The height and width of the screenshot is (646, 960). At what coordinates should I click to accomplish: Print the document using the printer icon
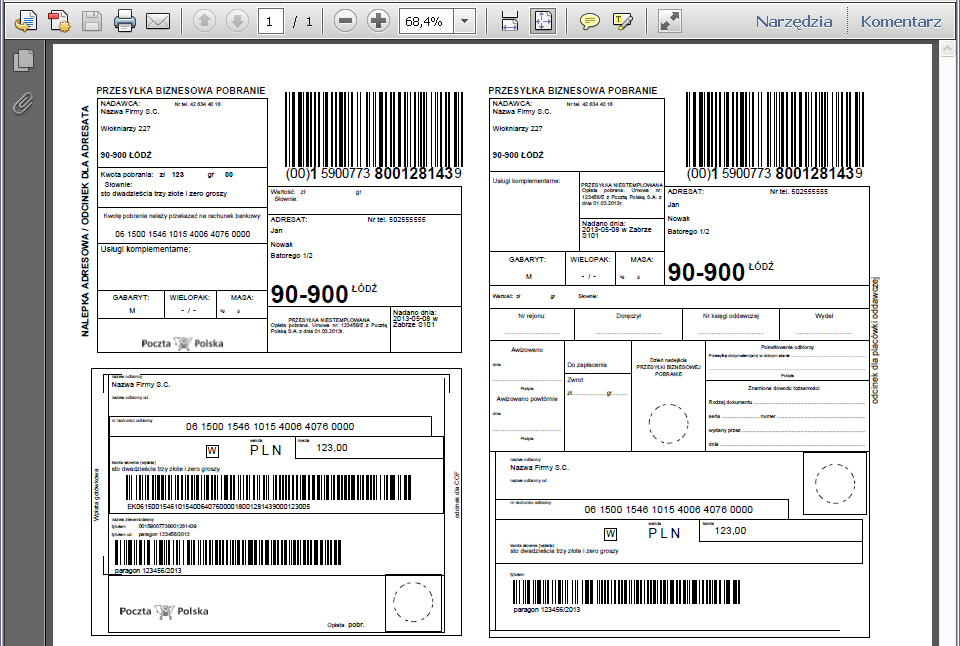[x=125, y=21]
